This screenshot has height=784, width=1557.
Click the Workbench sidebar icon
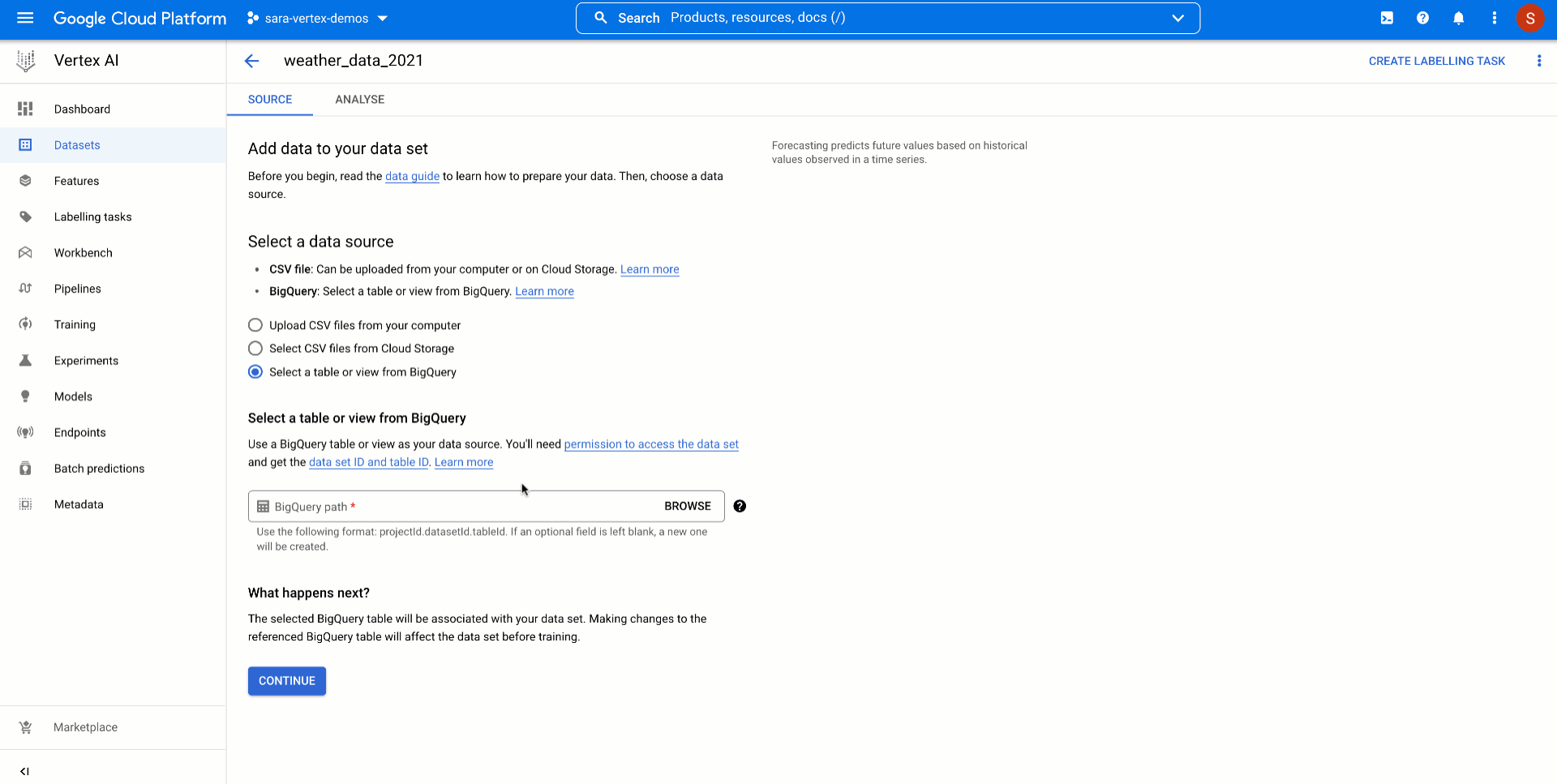click(x=25, y=253)
